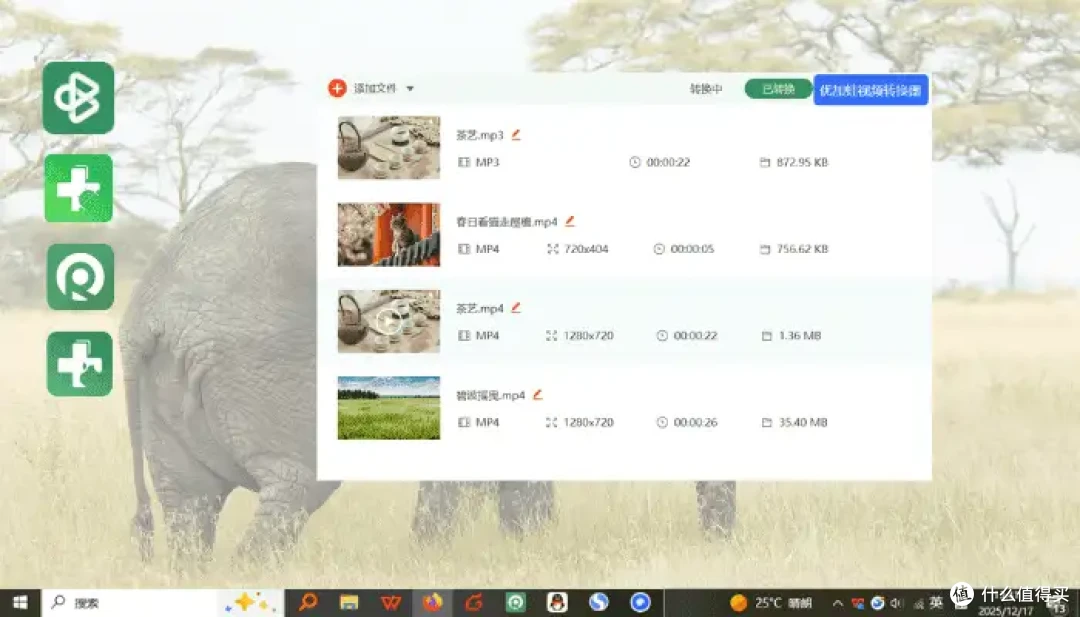1080x617 pixels.
Task: Click the clock icon beside 00:00:05
Action: coord(659,249)
